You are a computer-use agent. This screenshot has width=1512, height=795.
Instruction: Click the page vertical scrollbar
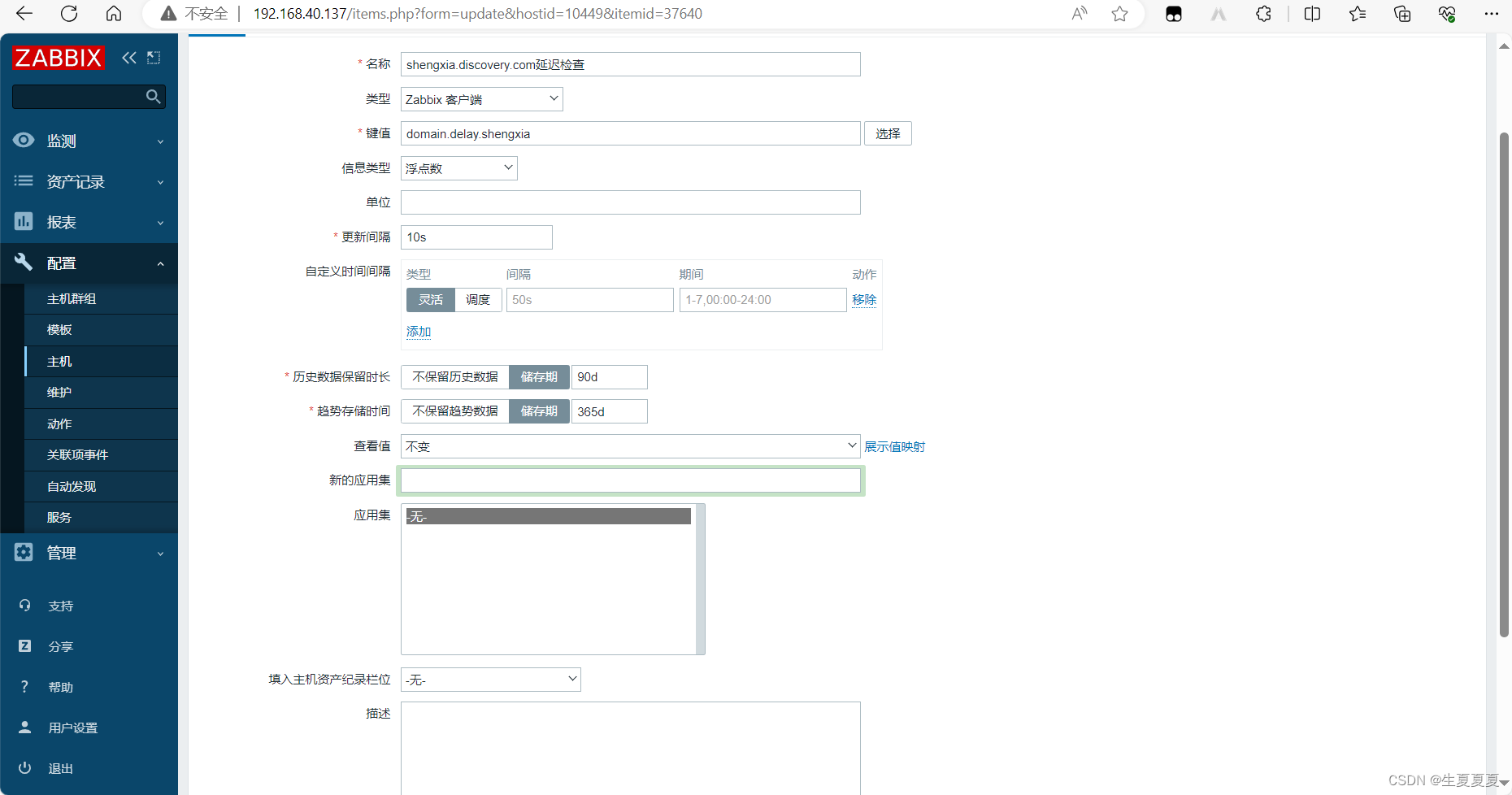point(1504,384)
